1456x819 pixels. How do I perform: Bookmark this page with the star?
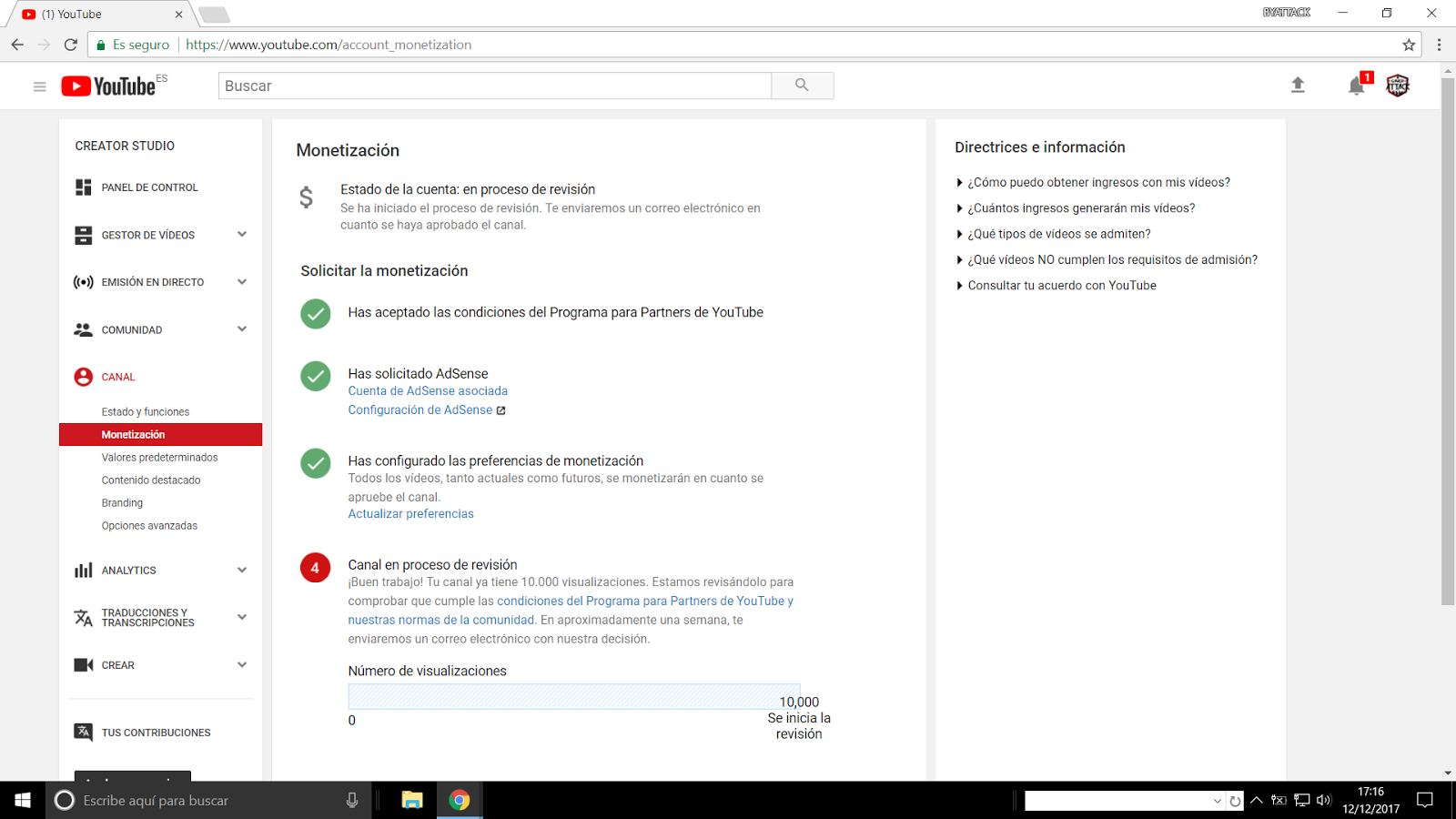[x=1409, y=45]
